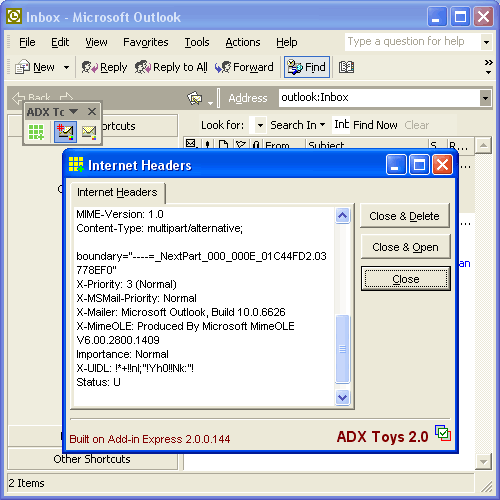Screen dimensions: 500x500
Task: Close the ADX floating toolbar
Action: pos(92,111)
